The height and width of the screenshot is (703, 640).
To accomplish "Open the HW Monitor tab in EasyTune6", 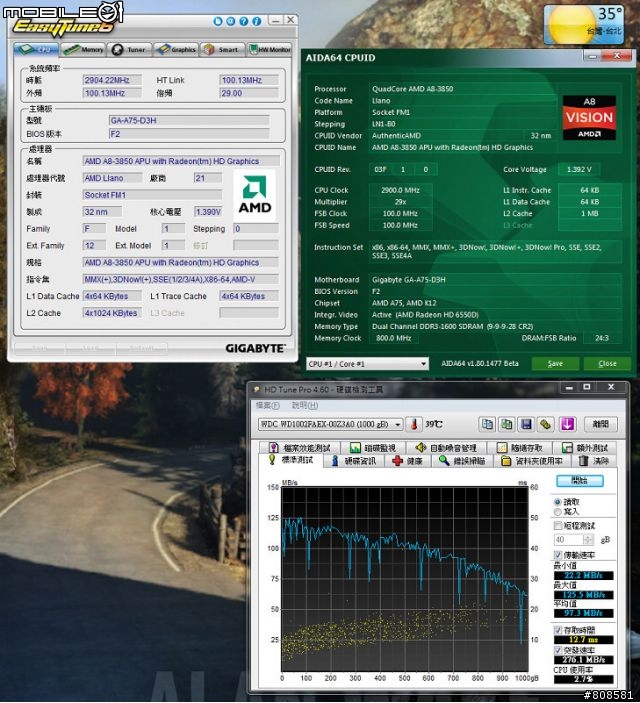I will pos(270,49).
